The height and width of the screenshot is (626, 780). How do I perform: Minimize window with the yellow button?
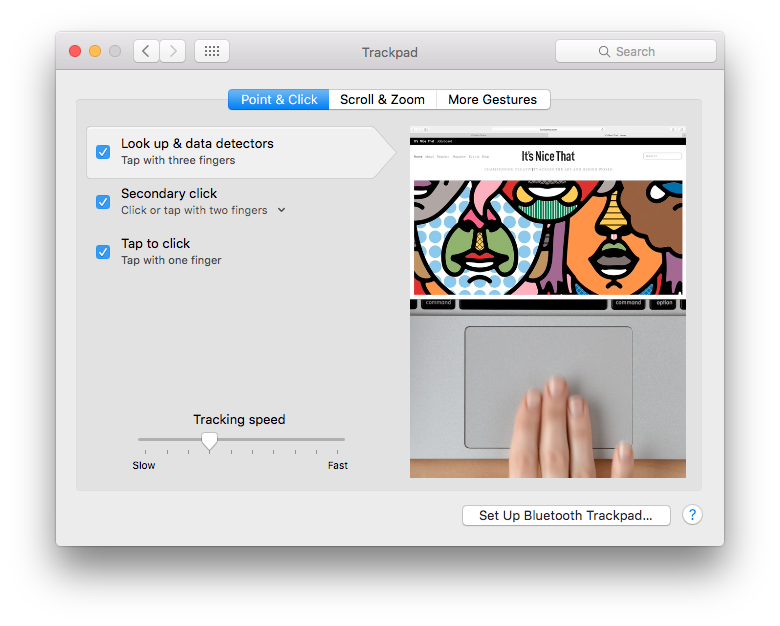pos(95,51)
